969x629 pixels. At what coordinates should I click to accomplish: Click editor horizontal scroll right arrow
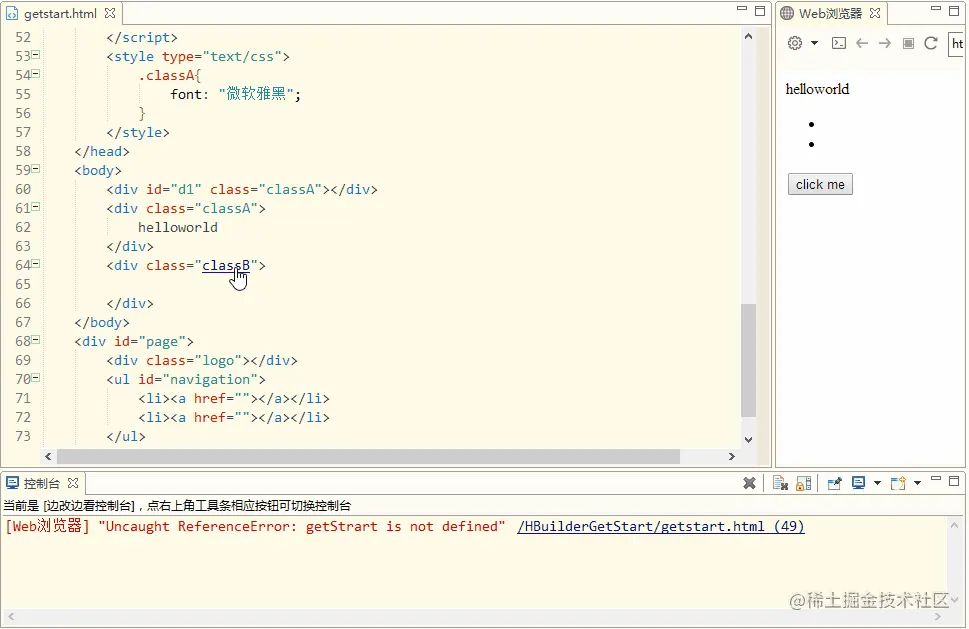pos(732,457)
